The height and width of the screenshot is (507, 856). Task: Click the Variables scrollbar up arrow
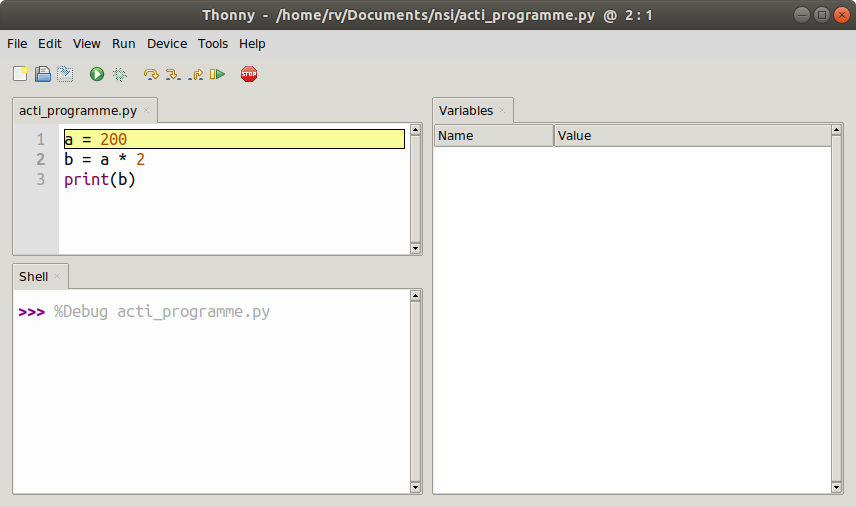[836, 130]
